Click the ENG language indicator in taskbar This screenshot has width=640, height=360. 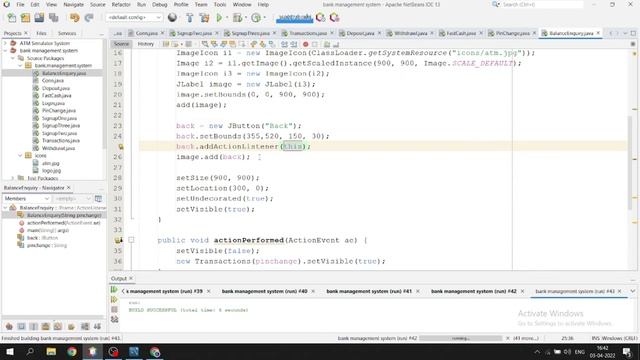[580, 352]
